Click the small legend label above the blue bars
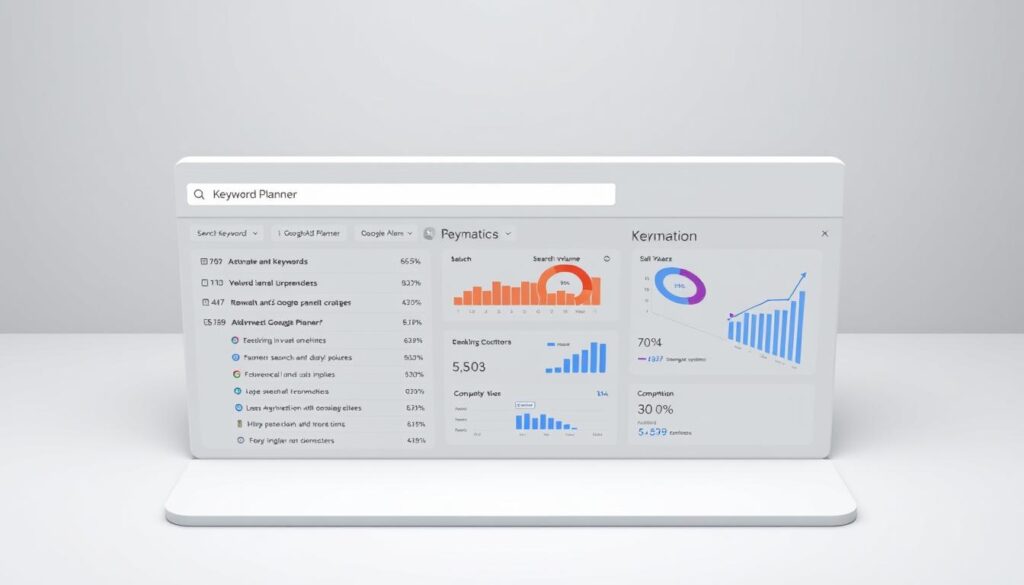 tap(558, 344)
